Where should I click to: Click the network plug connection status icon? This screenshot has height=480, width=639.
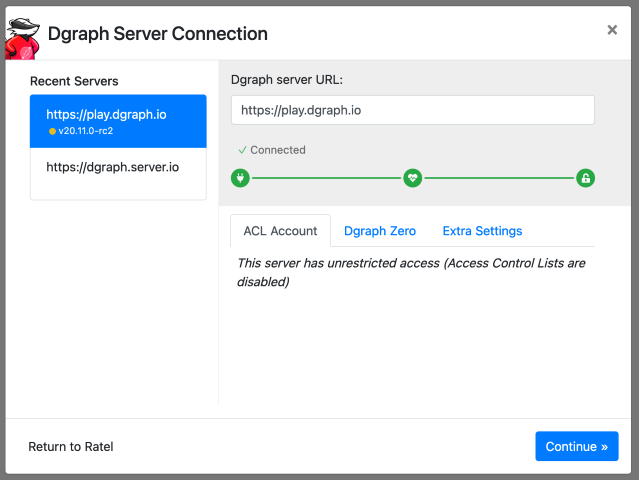click(x=240, y=178)
